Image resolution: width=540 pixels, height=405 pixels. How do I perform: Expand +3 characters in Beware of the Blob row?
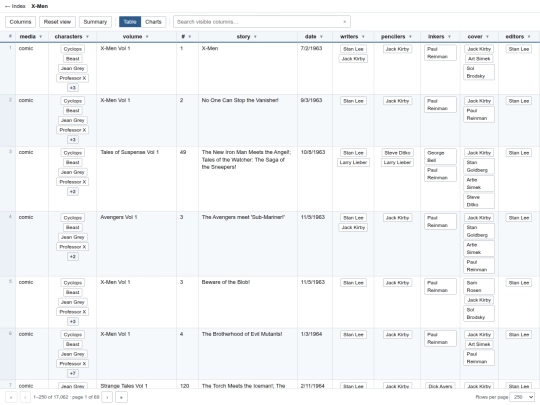pyautogui.click(x=73, y=321)
